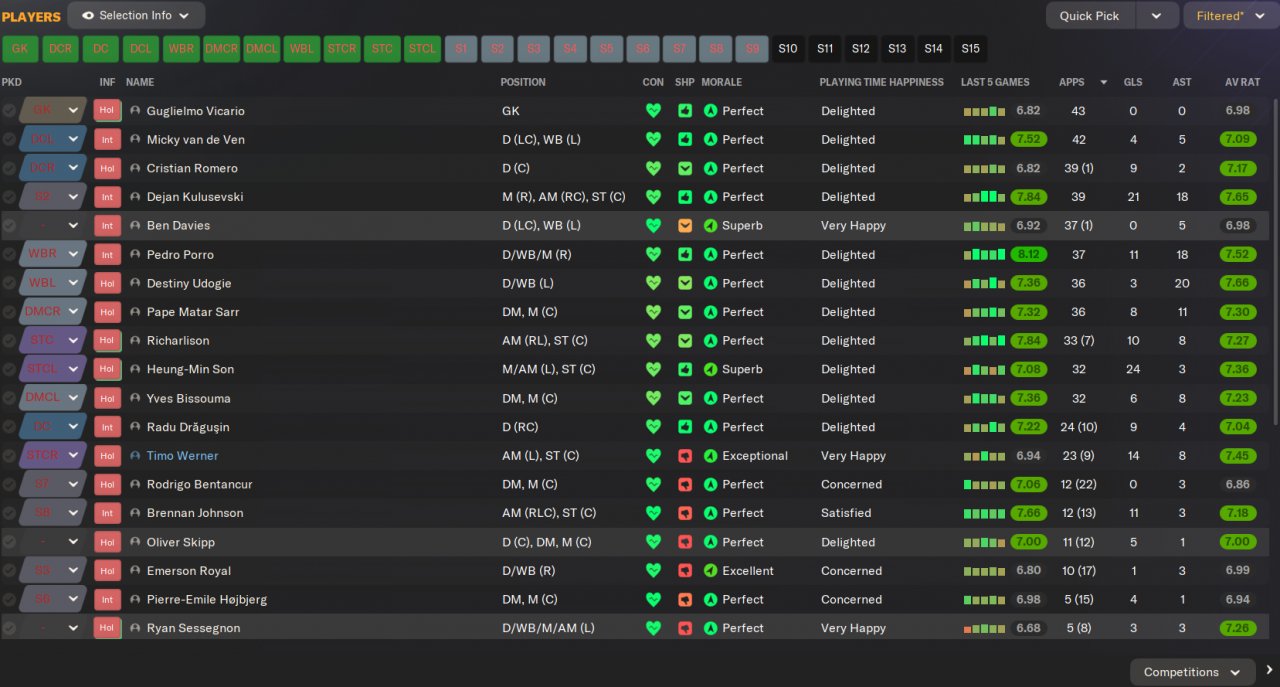This screenshot has width=1280, height=687.
Task: Toggle the picked checkmark for Ben Davies
Action: [9, 226]
